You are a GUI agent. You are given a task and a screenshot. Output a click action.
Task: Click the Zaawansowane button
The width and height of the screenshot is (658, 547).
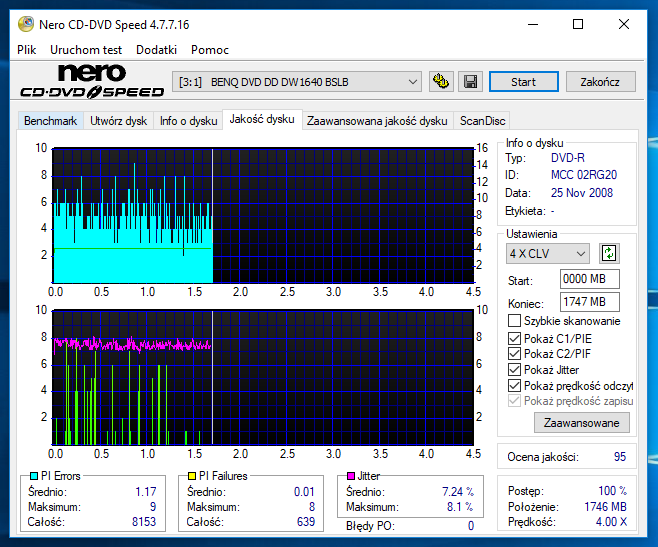point(581,422)
